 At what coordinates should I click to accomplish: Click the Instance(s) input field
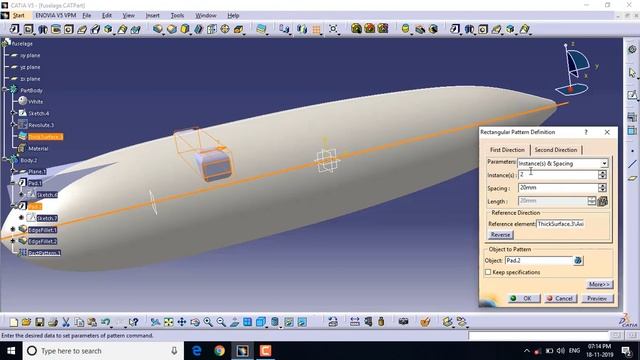tap(558, 175)
